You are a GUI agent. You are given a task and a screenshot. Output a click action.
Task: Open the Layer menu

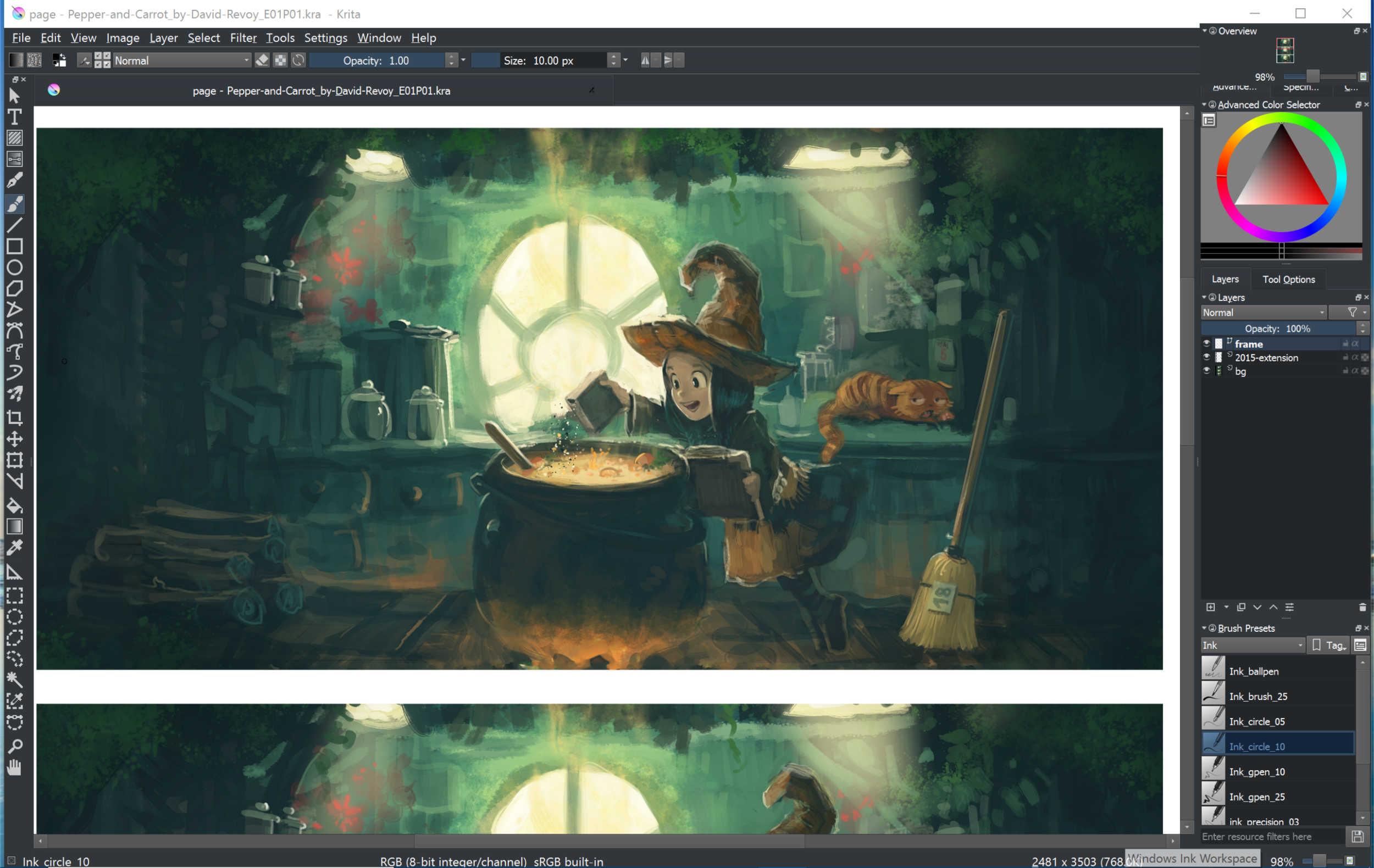pos(163,38)
